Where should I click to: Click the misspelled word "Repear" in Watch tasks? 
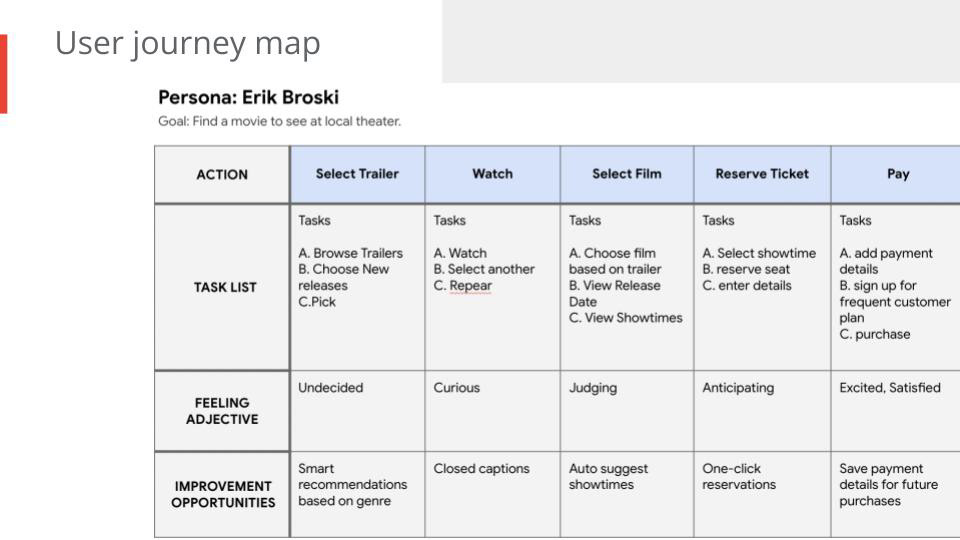tap(470, 286)
